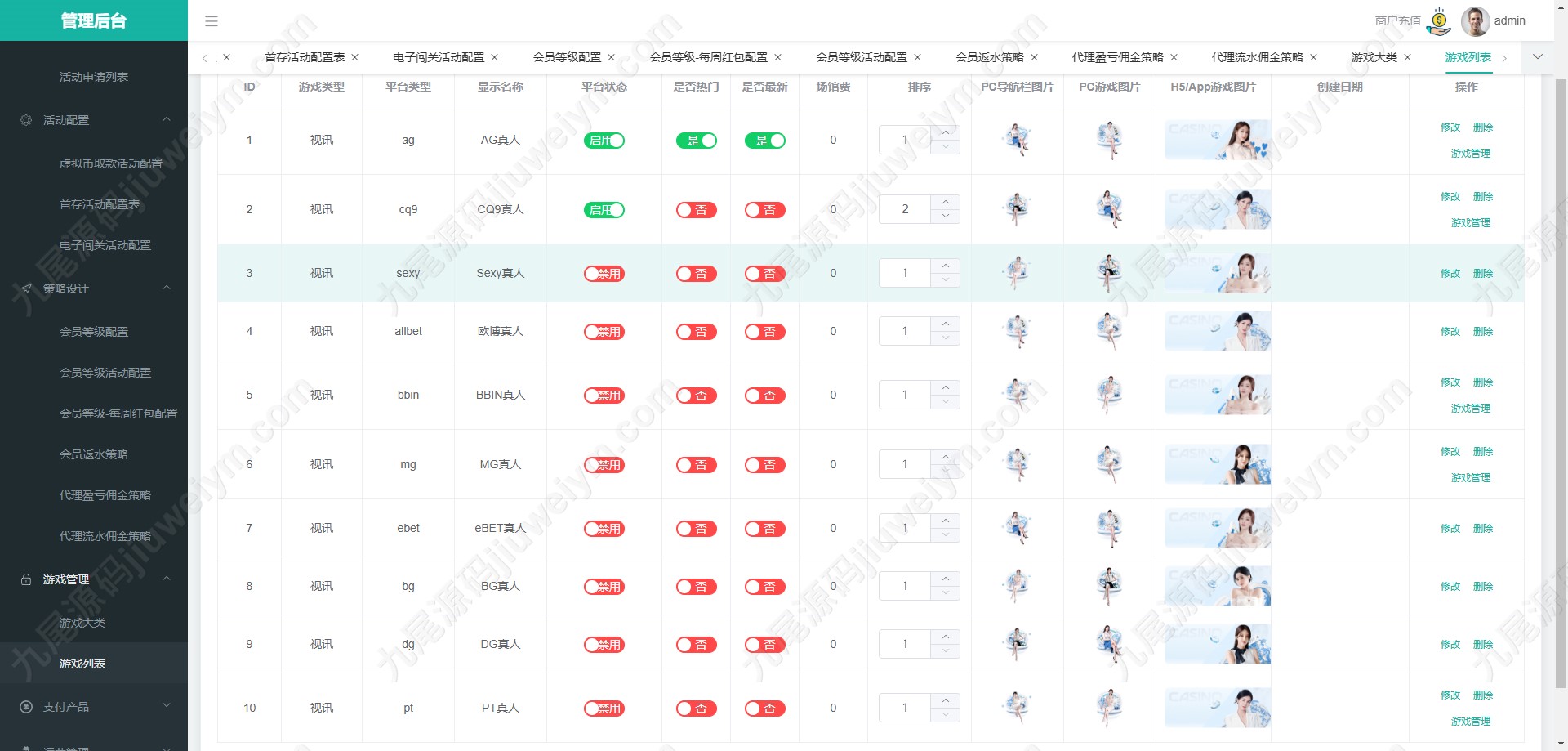Close the 游戏大类 tab
1568x751 pixels.
coord(1407,57)
